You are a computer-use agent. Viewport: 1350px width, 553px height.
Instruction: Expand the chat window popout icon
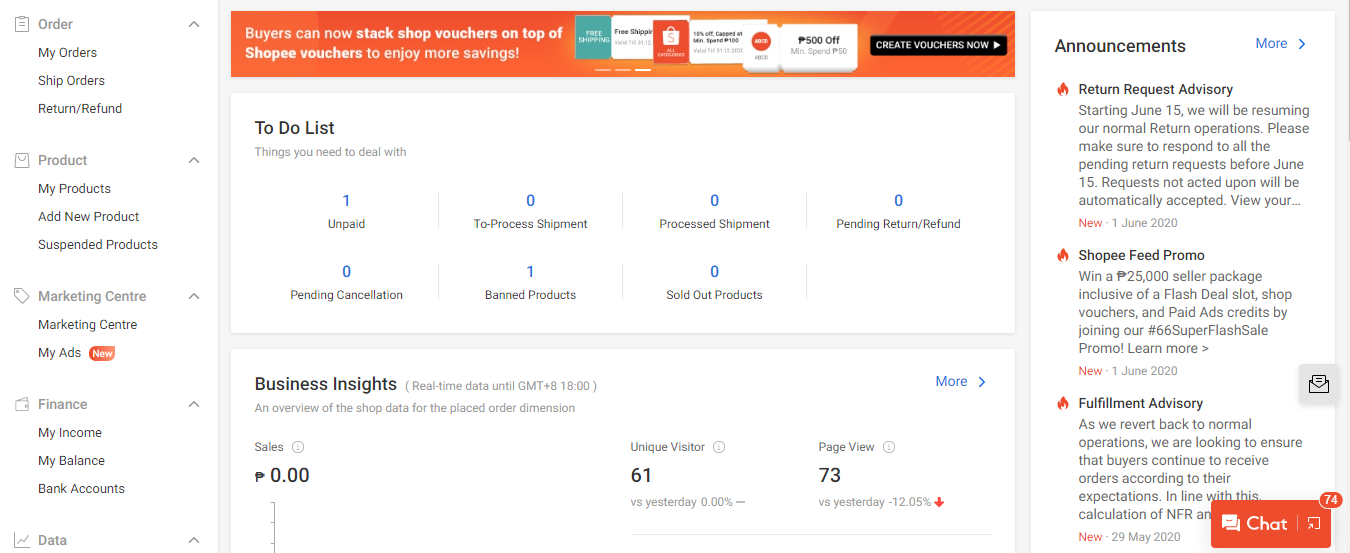pos(1314,523)
